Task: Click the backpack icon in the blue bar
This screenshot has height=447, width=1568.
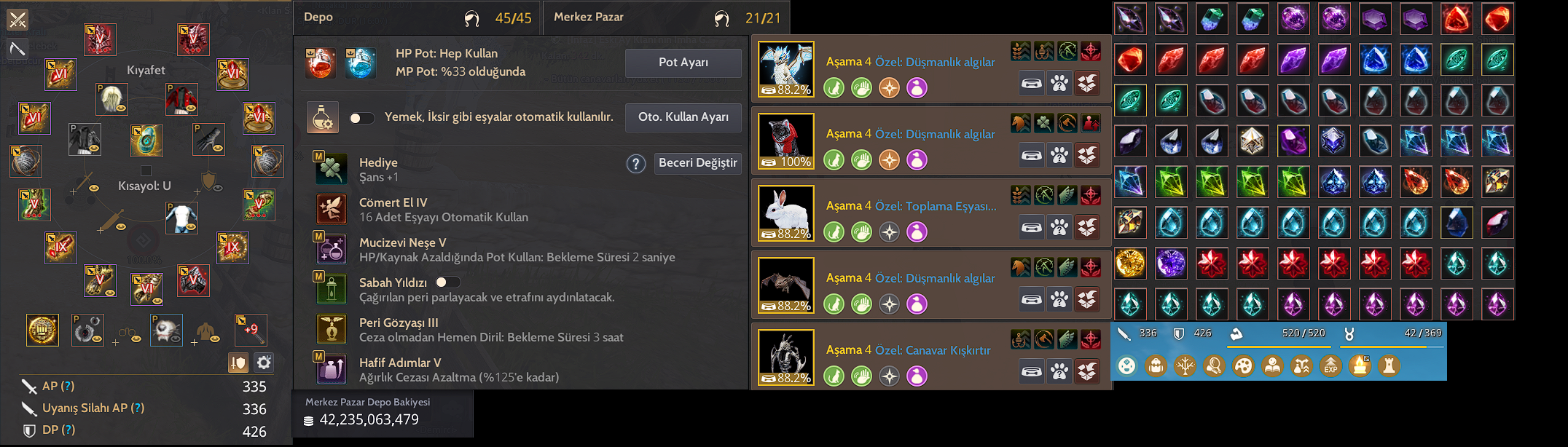Action: pyautogui.click(x=1156, y=365)
